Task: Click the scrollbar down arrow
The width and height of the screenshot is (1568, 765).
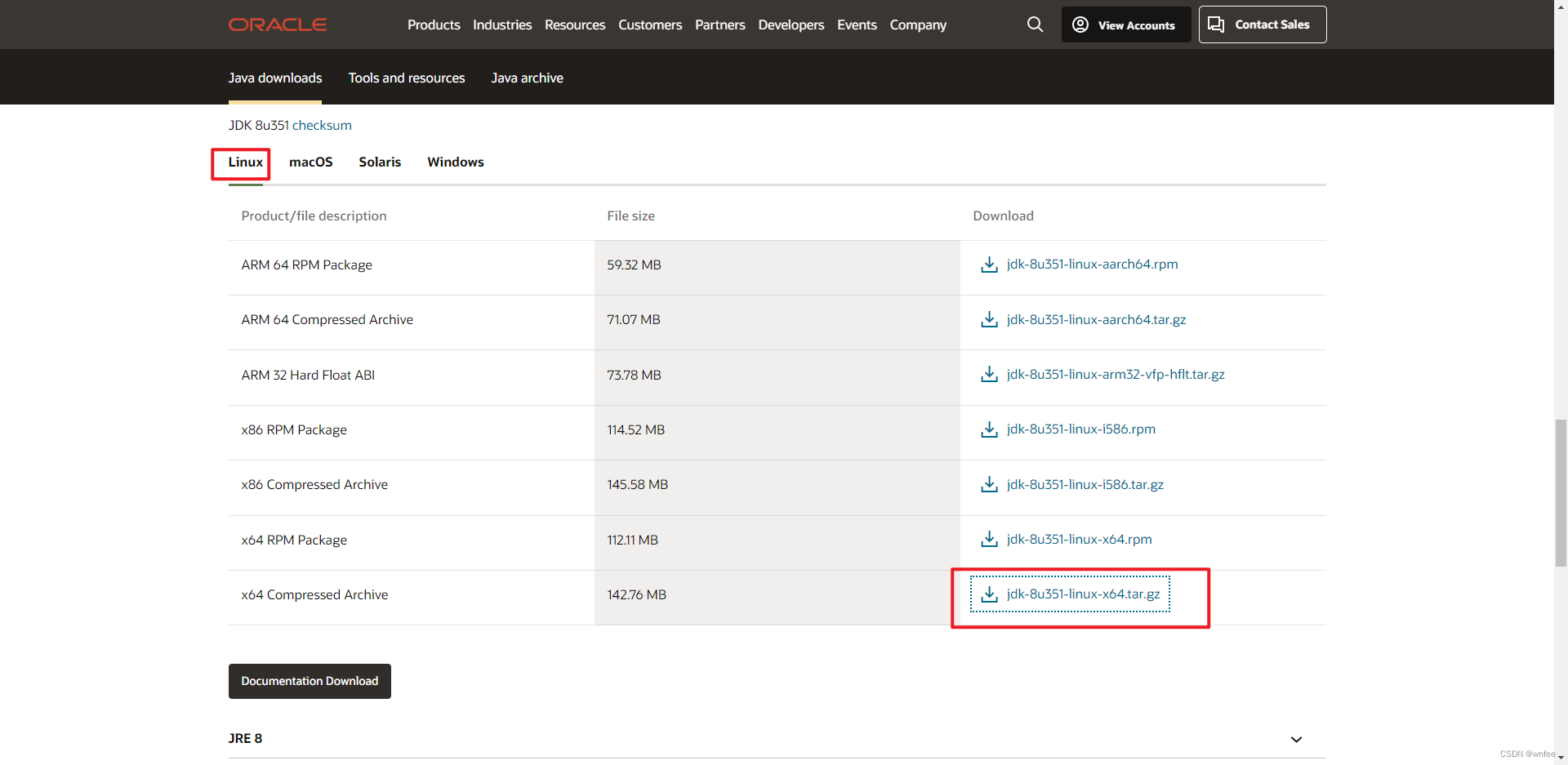Action: 1561,758
